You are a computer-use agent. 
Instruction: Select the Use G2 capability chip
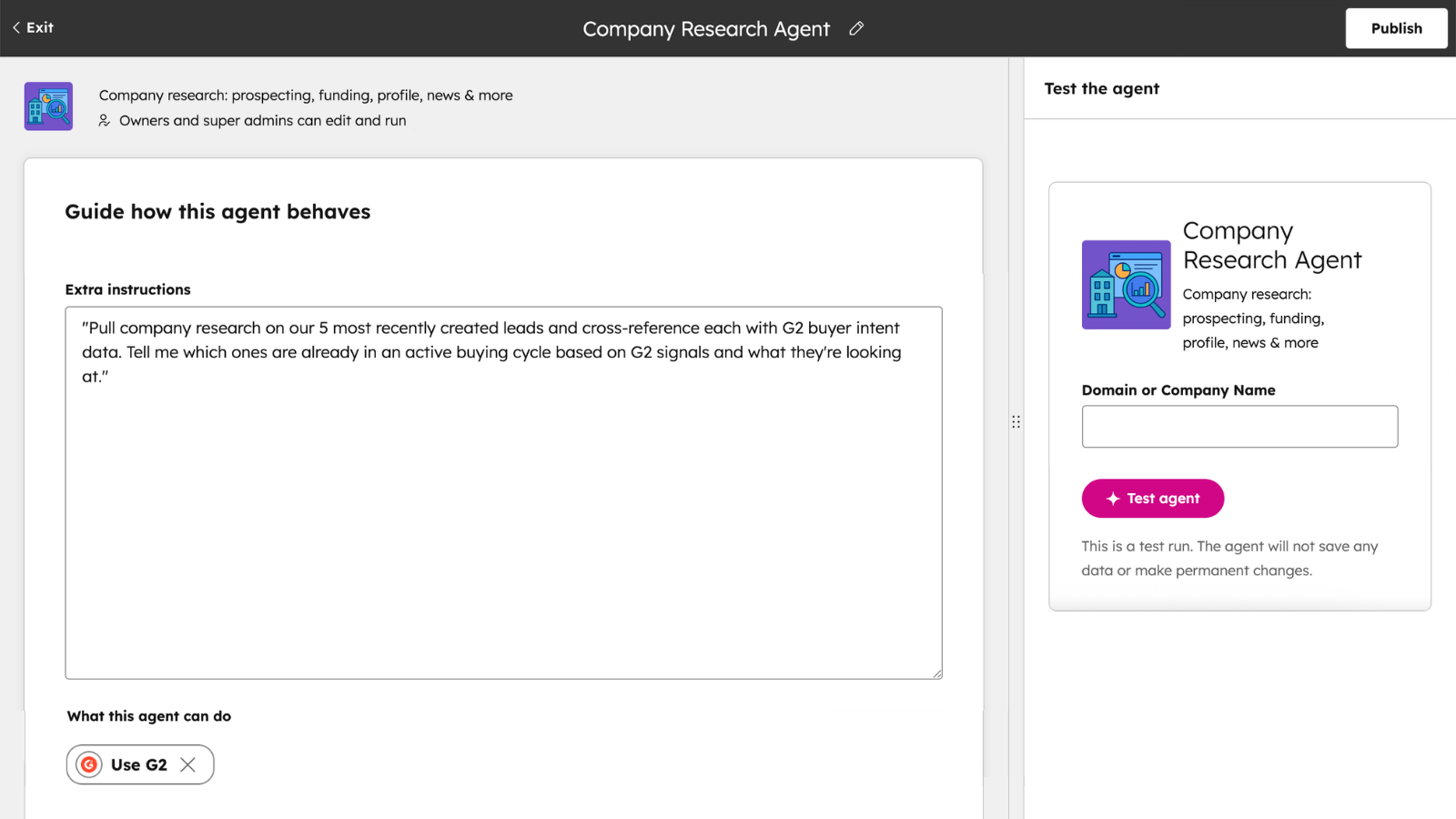pyautogui.click(x=138, y=764)
